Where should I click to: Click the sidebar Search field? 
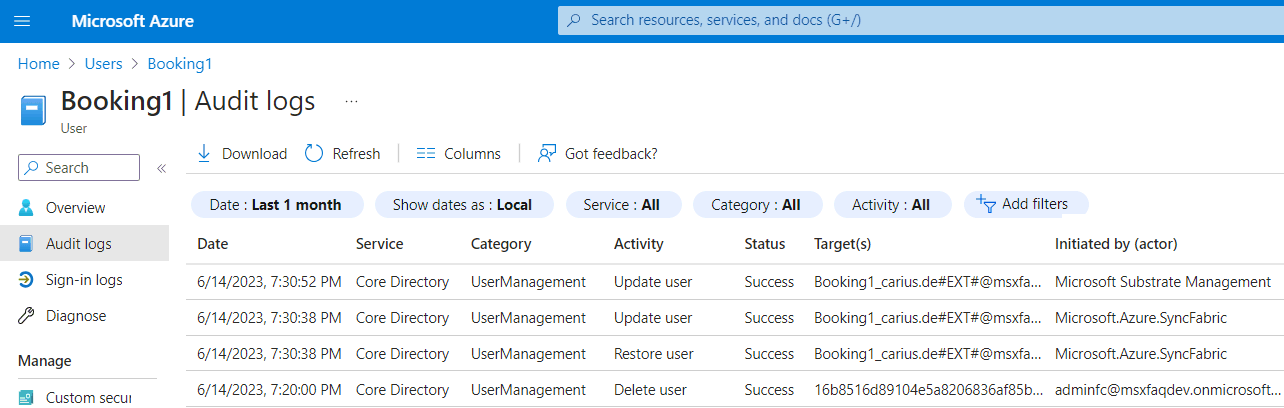click(79, 168)
